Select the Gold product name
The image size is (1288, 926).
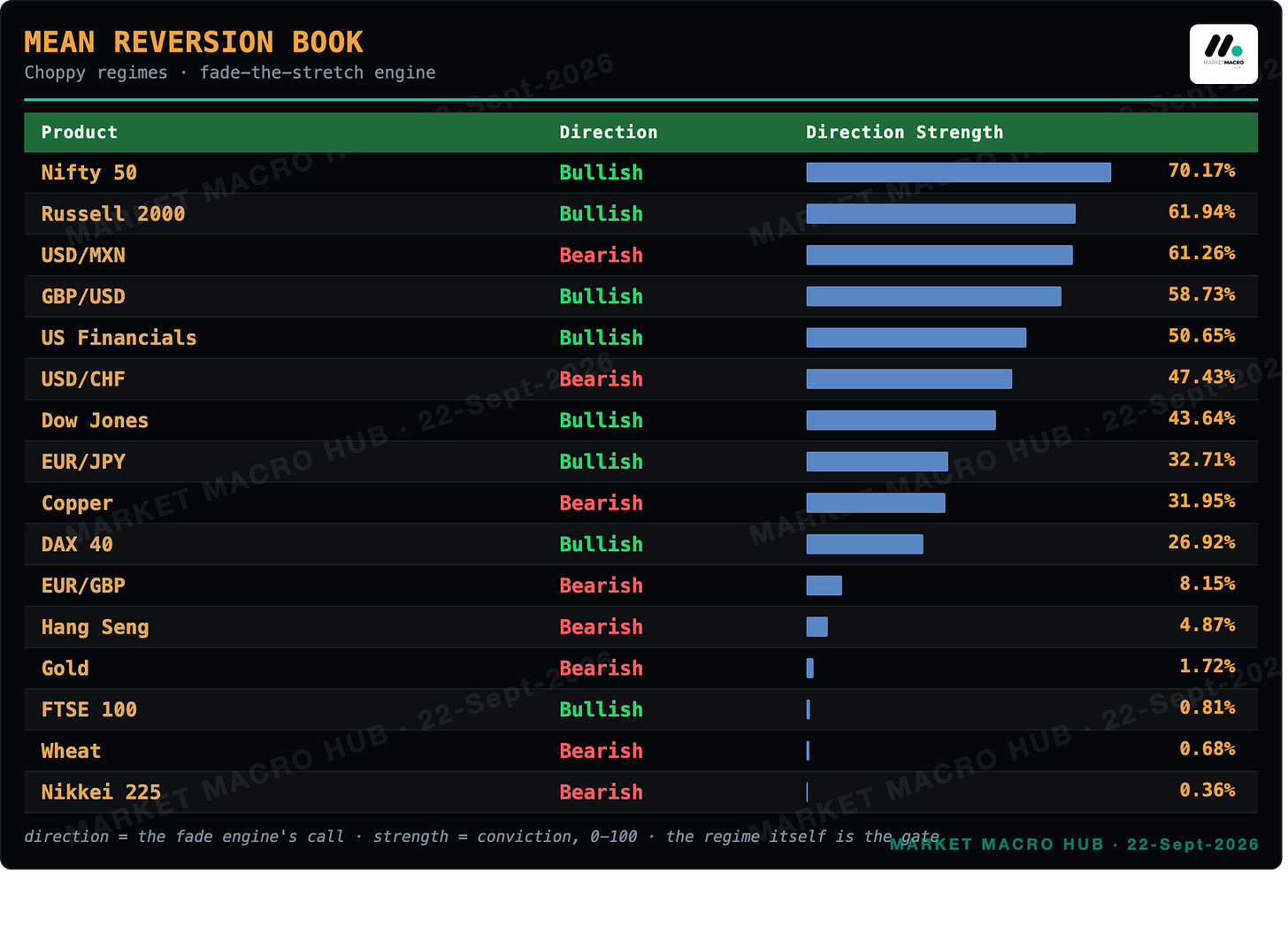point(65,669)
